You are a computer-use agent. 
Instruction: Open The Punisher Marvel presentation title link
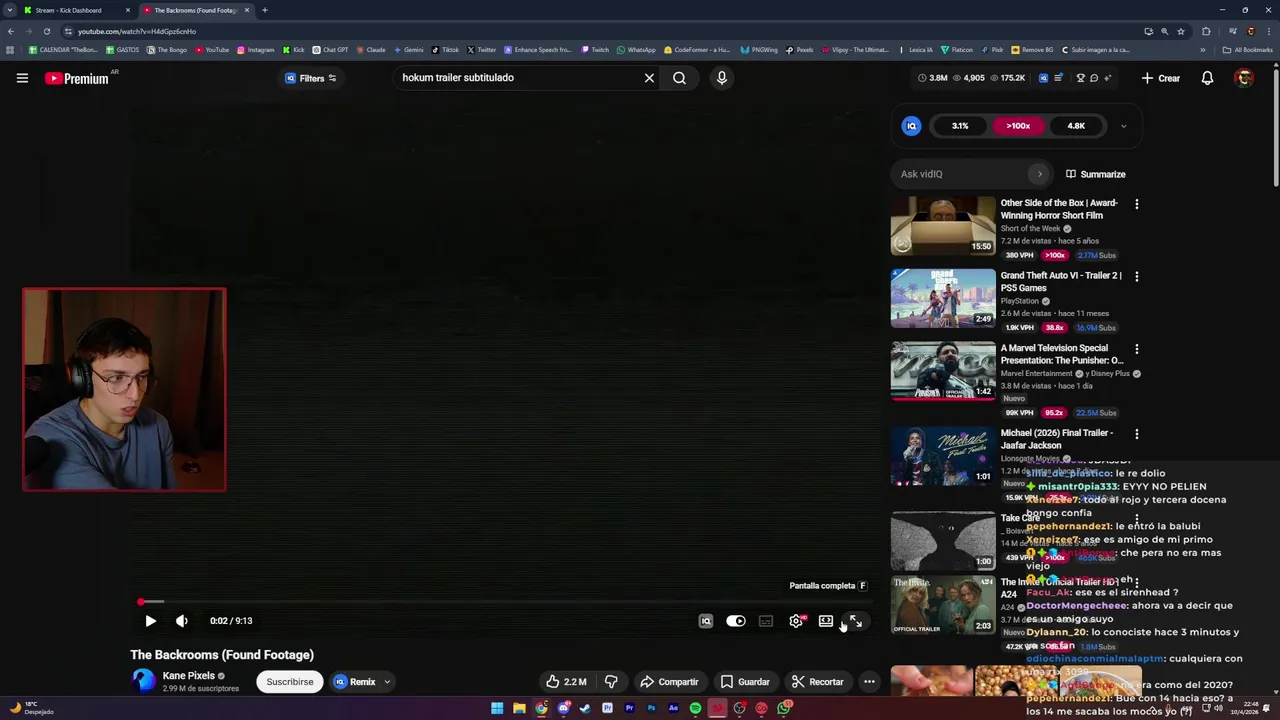pyautogui.click(x=1061, y=354)
